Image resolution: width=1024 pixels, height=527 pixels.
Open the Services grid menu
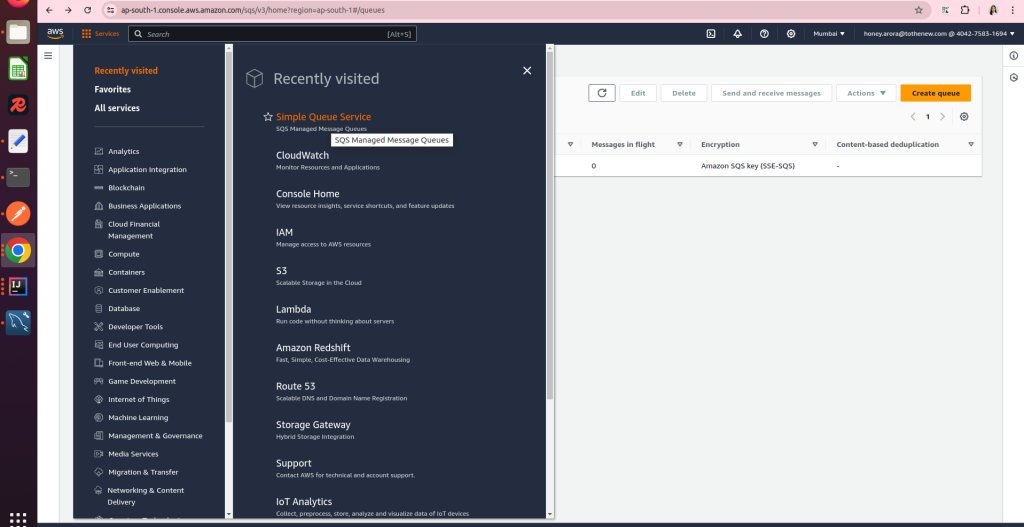click(101, 34)
